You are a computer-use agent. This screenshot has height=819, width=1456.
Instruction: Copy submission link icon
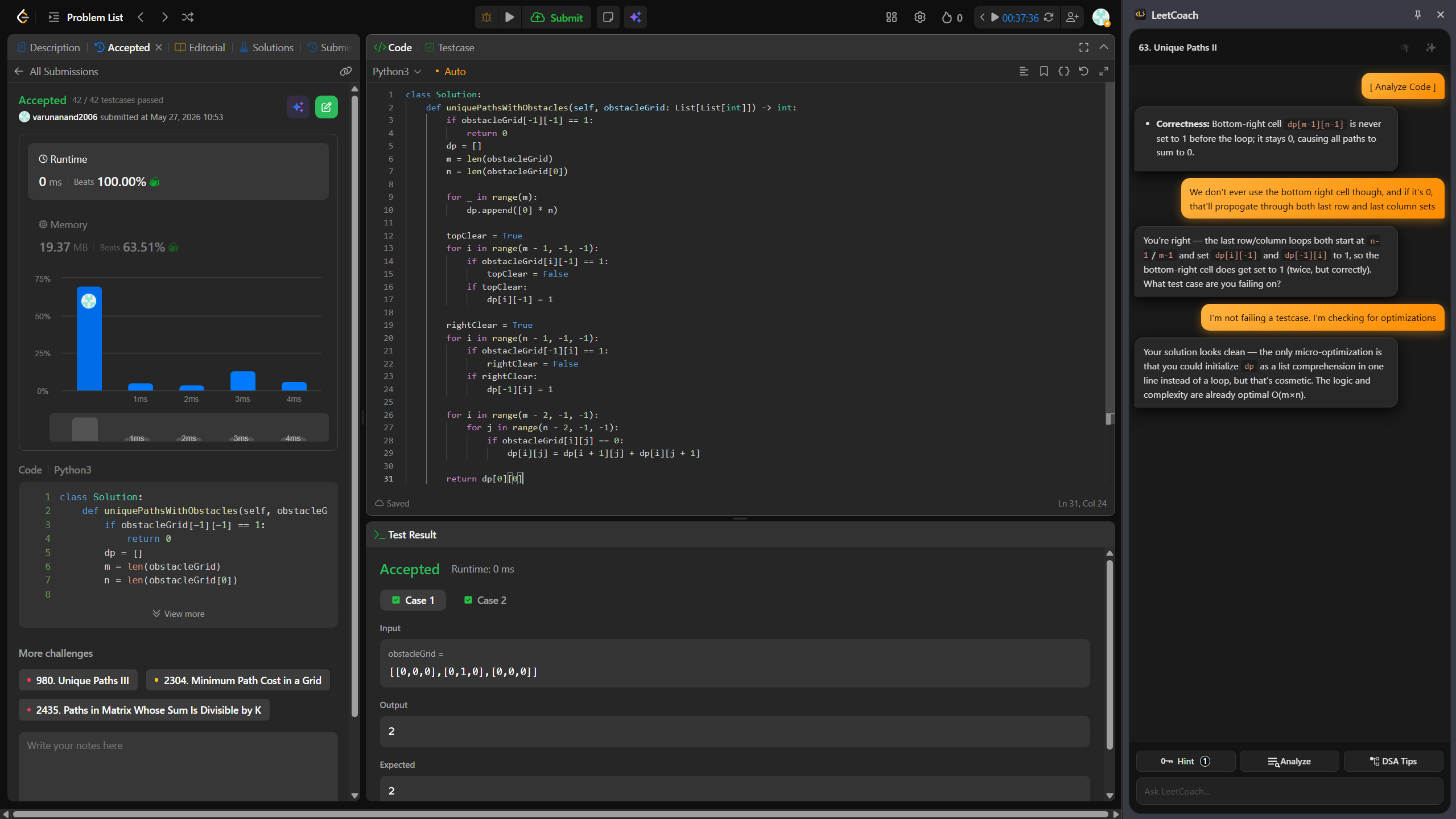coord(346,72)
